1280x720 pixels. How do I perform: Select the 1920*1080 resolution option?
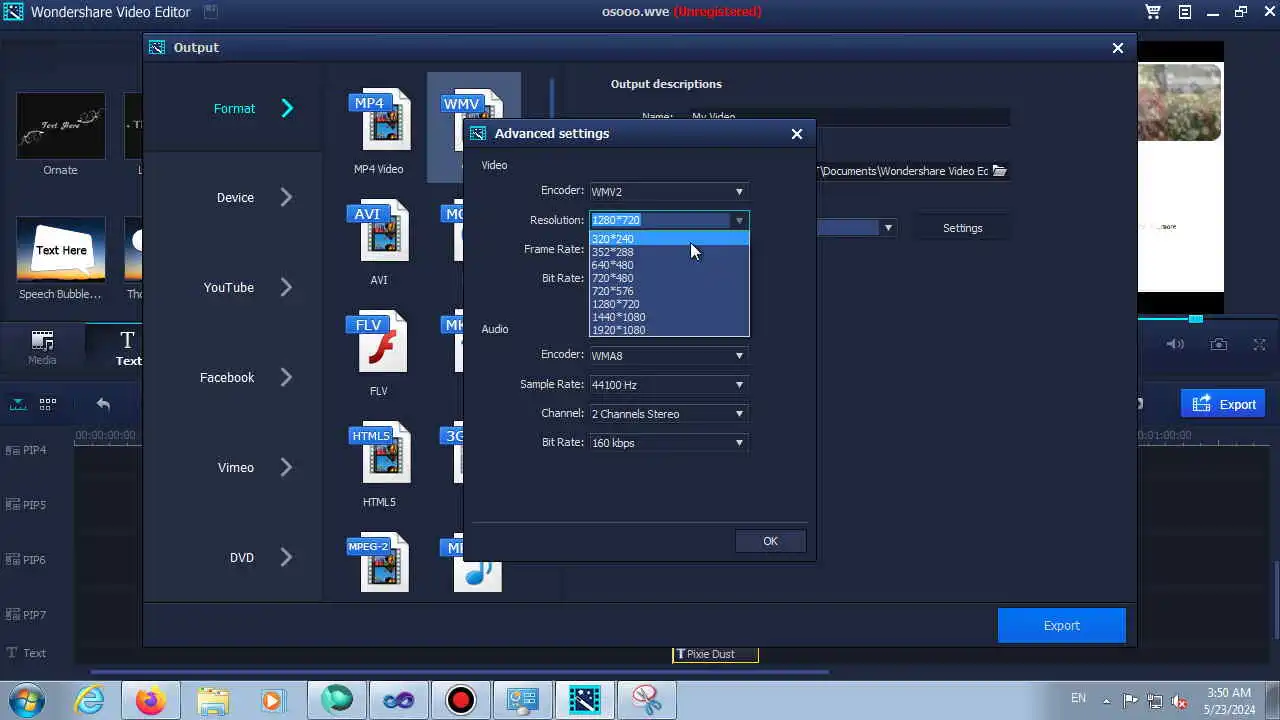669,330
